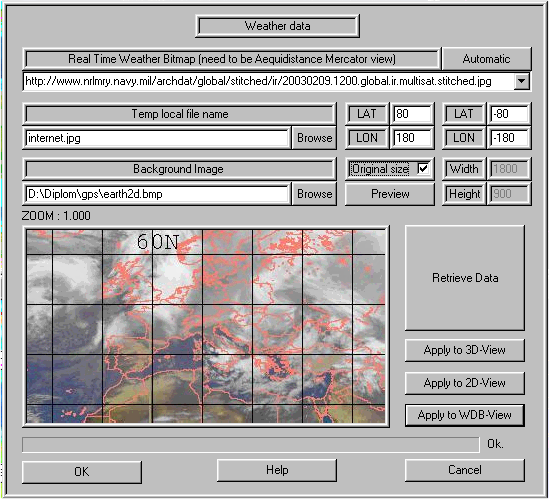This screenshot has width=549, height=499.
Task: Click the Automatic button
Action: point(486,58)
